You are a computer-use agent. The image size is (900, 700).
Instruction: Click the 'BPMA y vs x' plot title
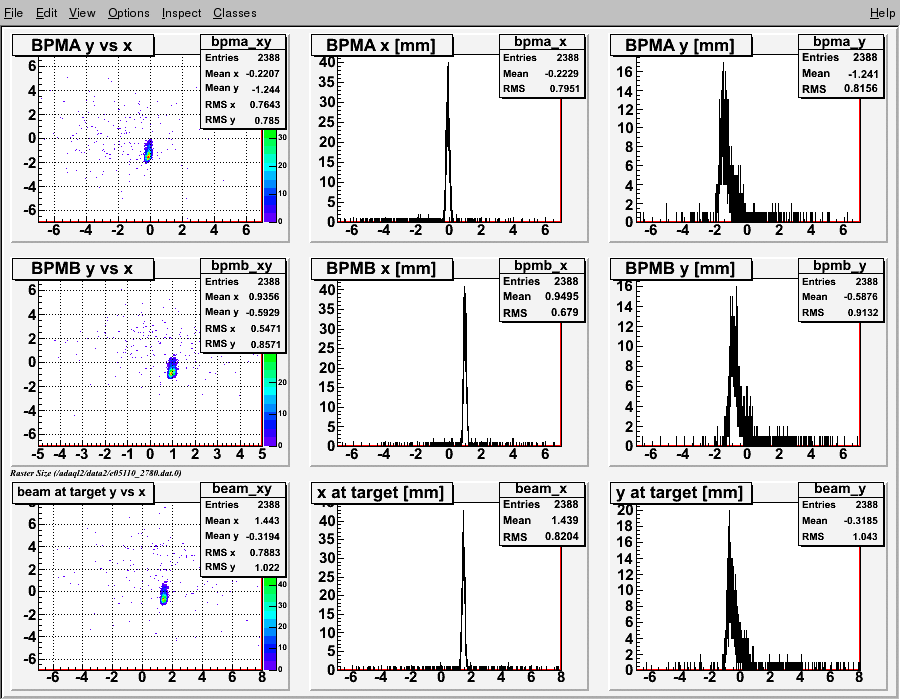click(83, 45)
